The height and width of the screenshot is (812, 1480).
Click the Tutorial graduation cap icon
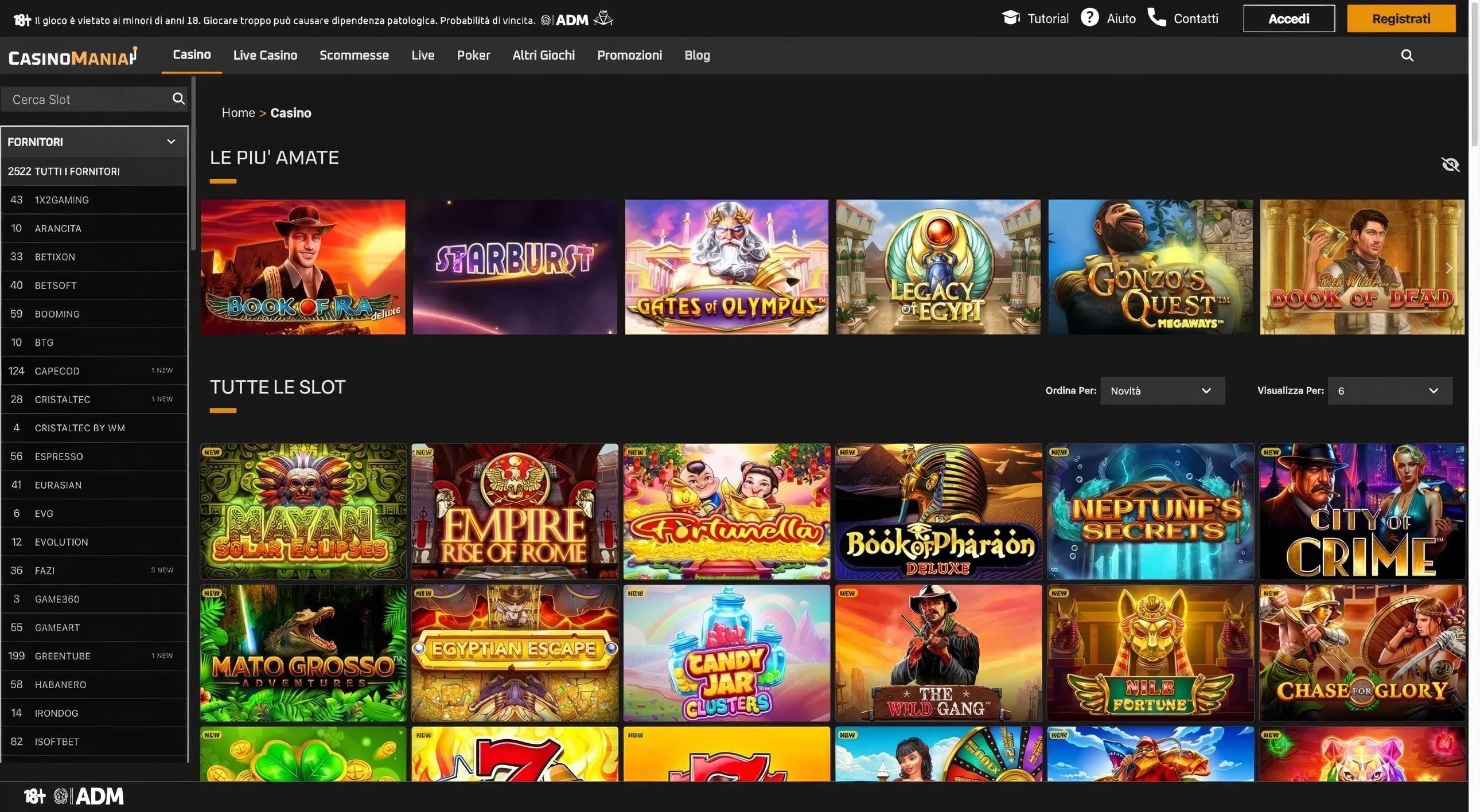(1011, 18)
